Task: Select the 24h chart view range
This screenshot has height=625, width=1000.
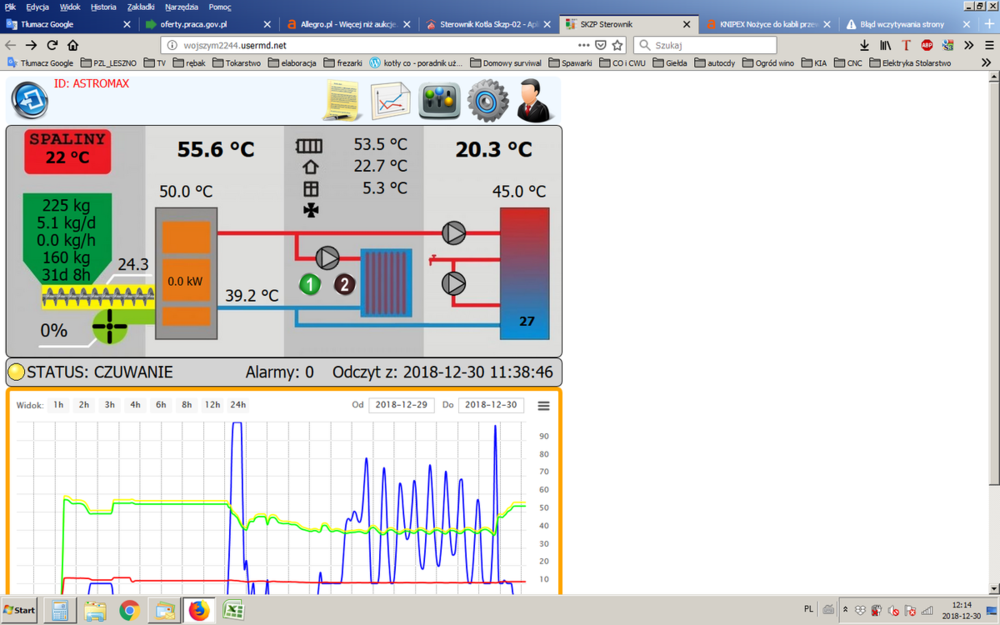Action: pyautogui.click(x=238, y=405)
